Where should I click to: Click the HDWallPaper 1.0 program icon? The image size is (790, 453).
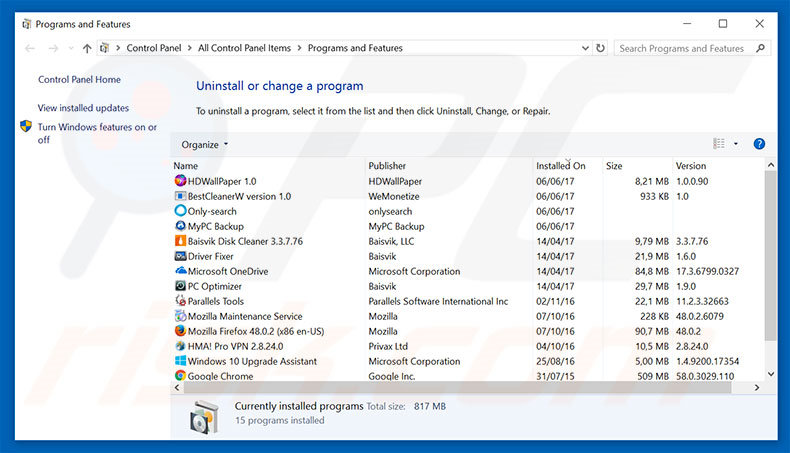(x=180, y=180)
